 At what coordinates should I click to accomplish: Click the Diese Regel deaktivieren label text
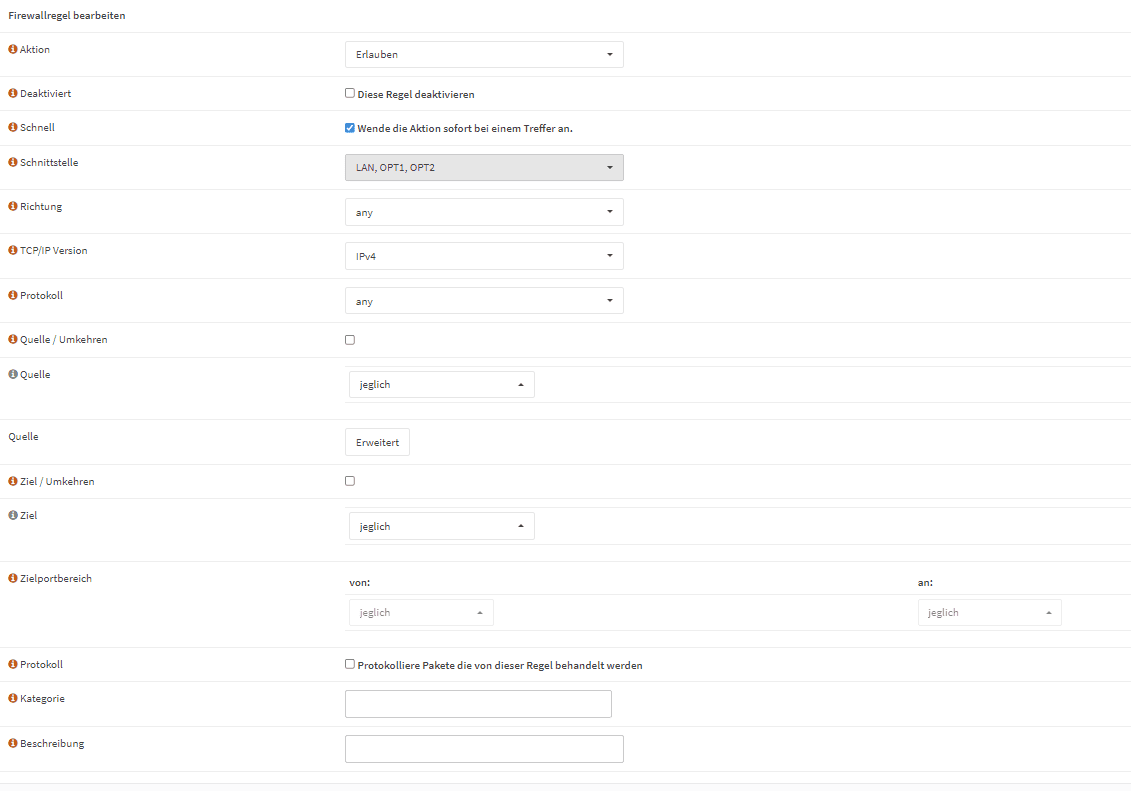pos(415,94)
